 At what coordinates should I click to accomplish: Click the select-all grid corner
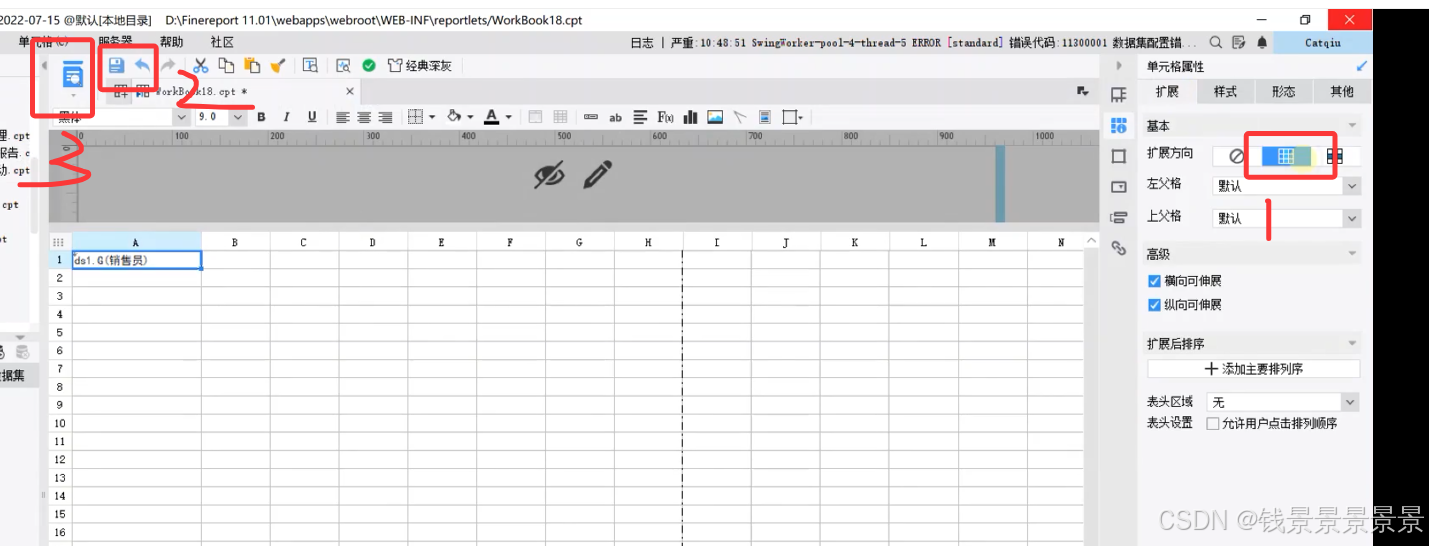tap(59, 242)
